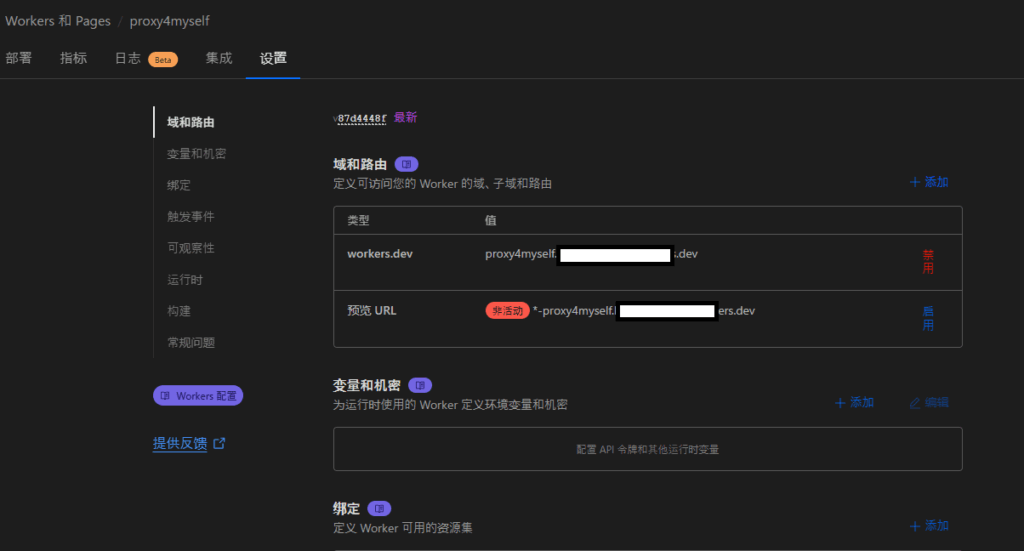Switch to the 集成 tab
The height and width of the screenshot is (551, 1024).
point(219,58)
